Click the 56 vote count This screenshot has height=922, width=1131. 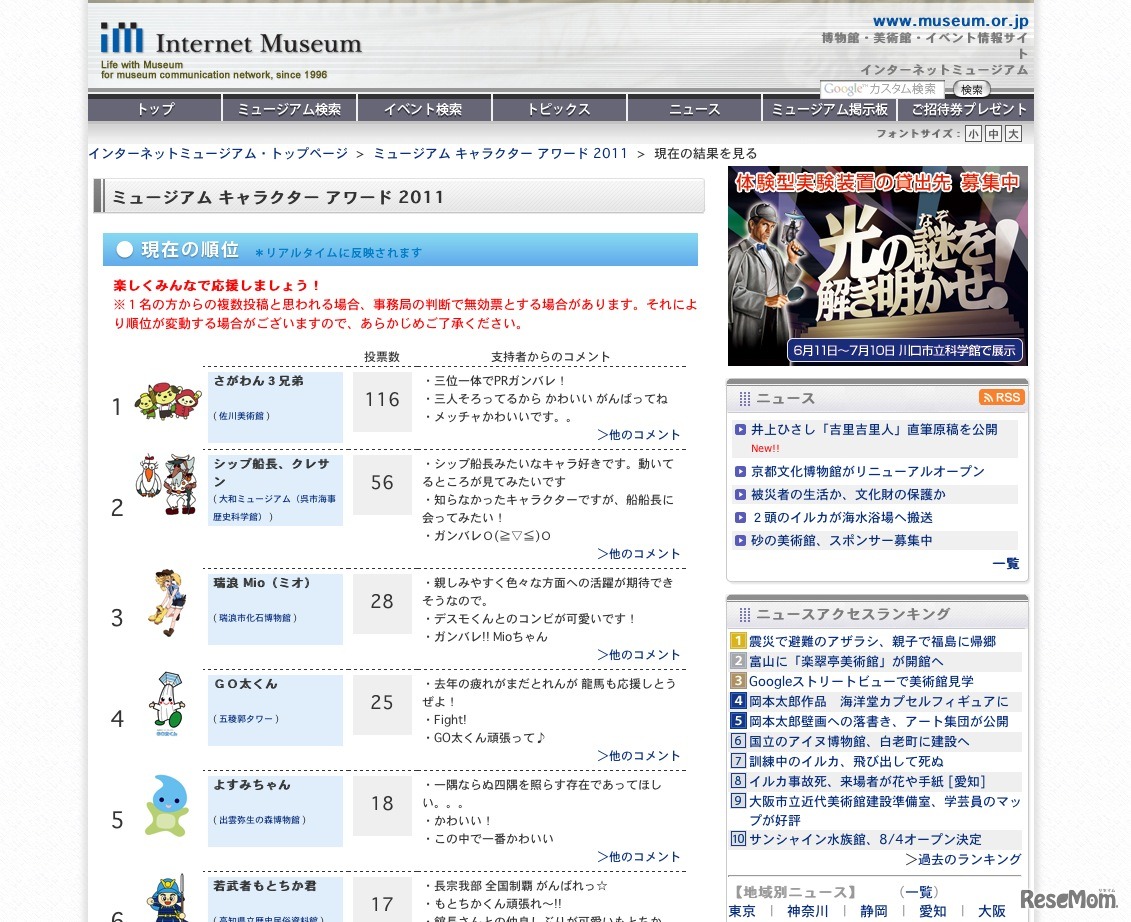(x=382, y=483)
